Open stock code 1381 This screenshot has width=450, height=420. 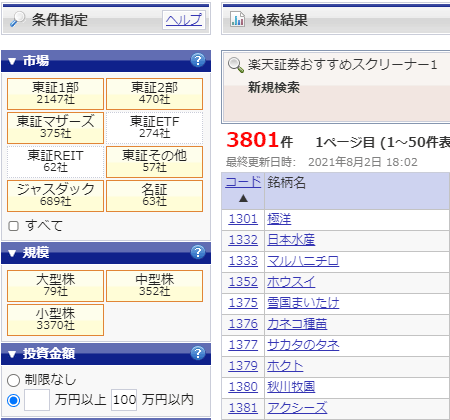coord(243,408)
